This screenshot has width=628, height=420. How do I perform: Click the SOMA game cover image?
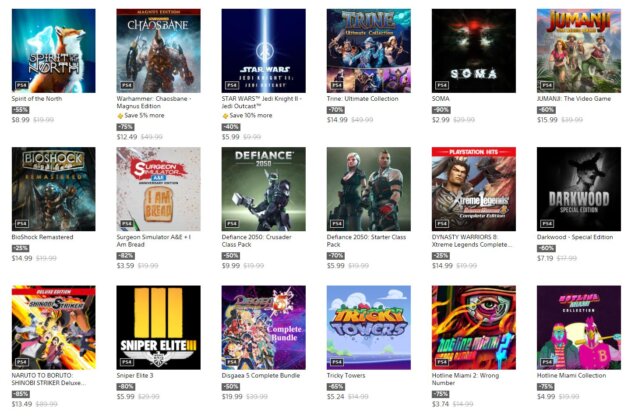pos(474,51)
